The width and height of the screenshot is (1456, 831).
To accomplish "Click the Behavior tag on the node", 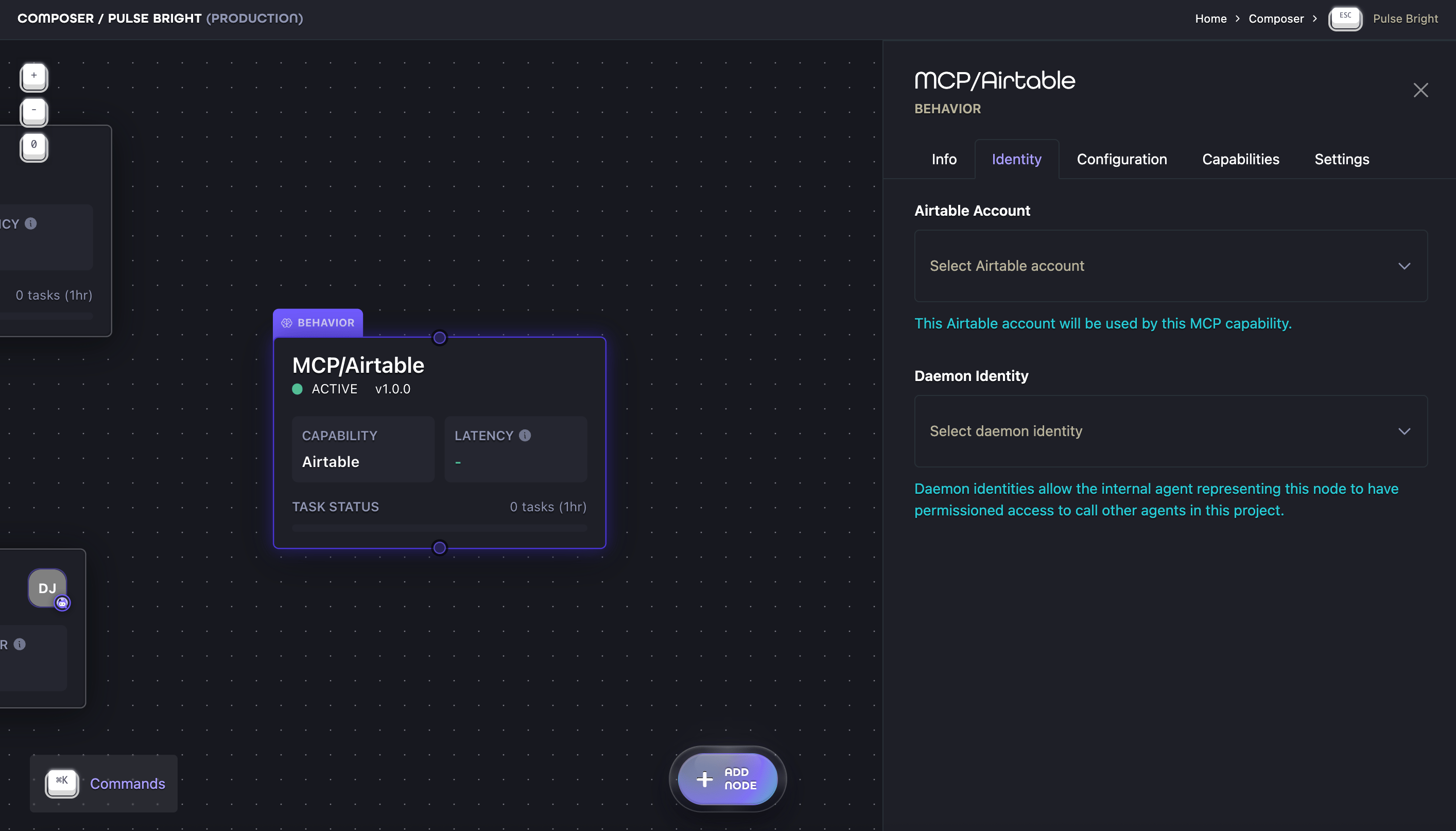I will [x=318, y=323].
